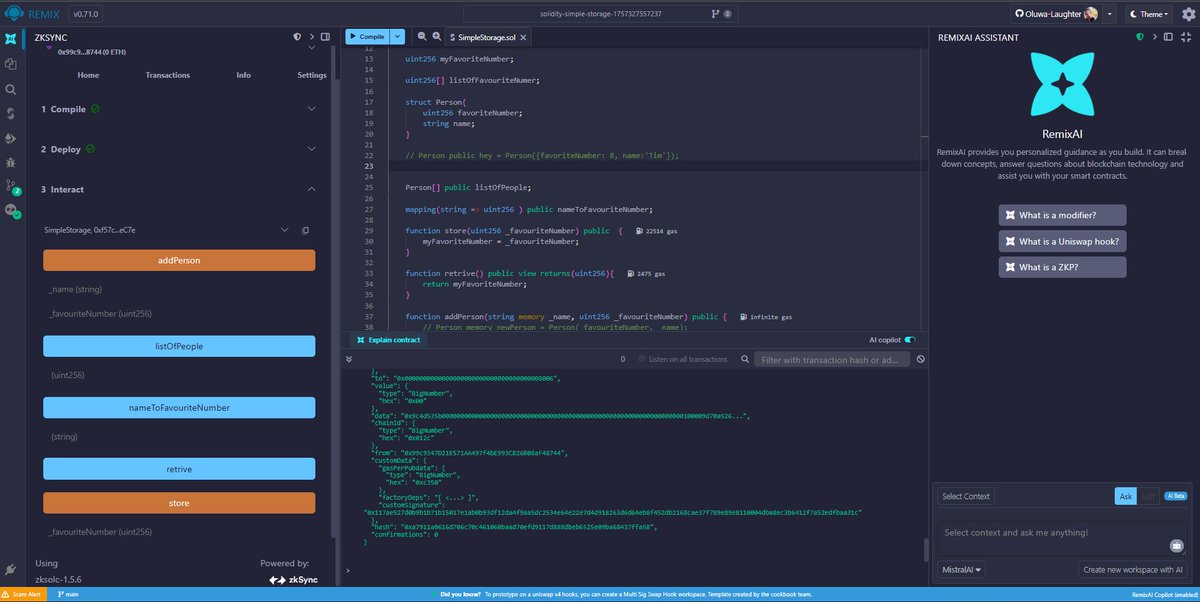
Task: Open the File Explorer sidebar icon
Action: tap(11, 63)
